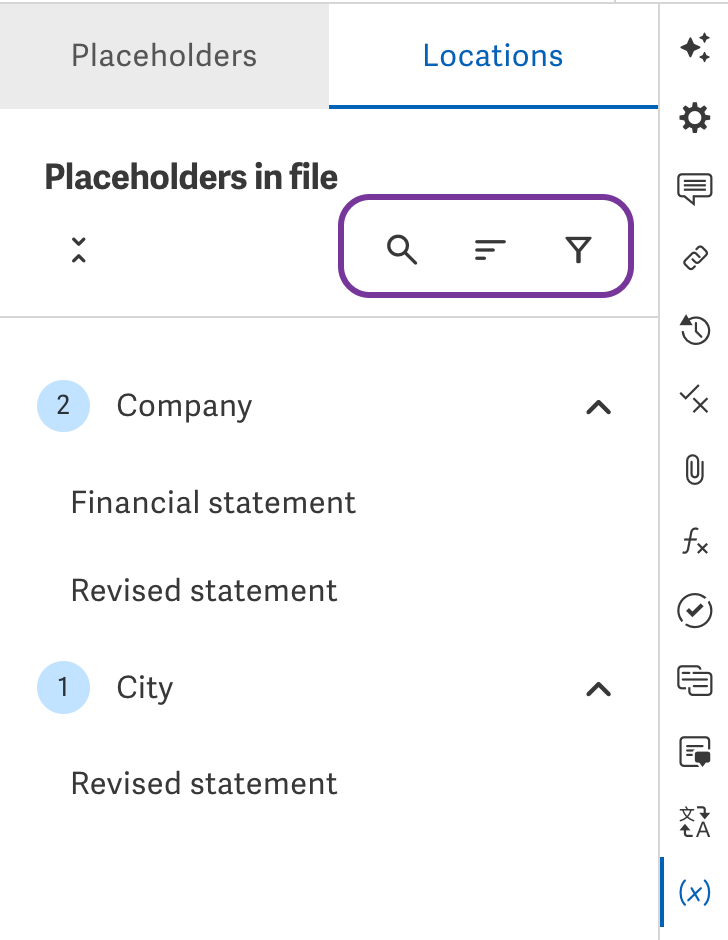
Task: Click the link icon in the sidebar
Action: pos(695,257)
